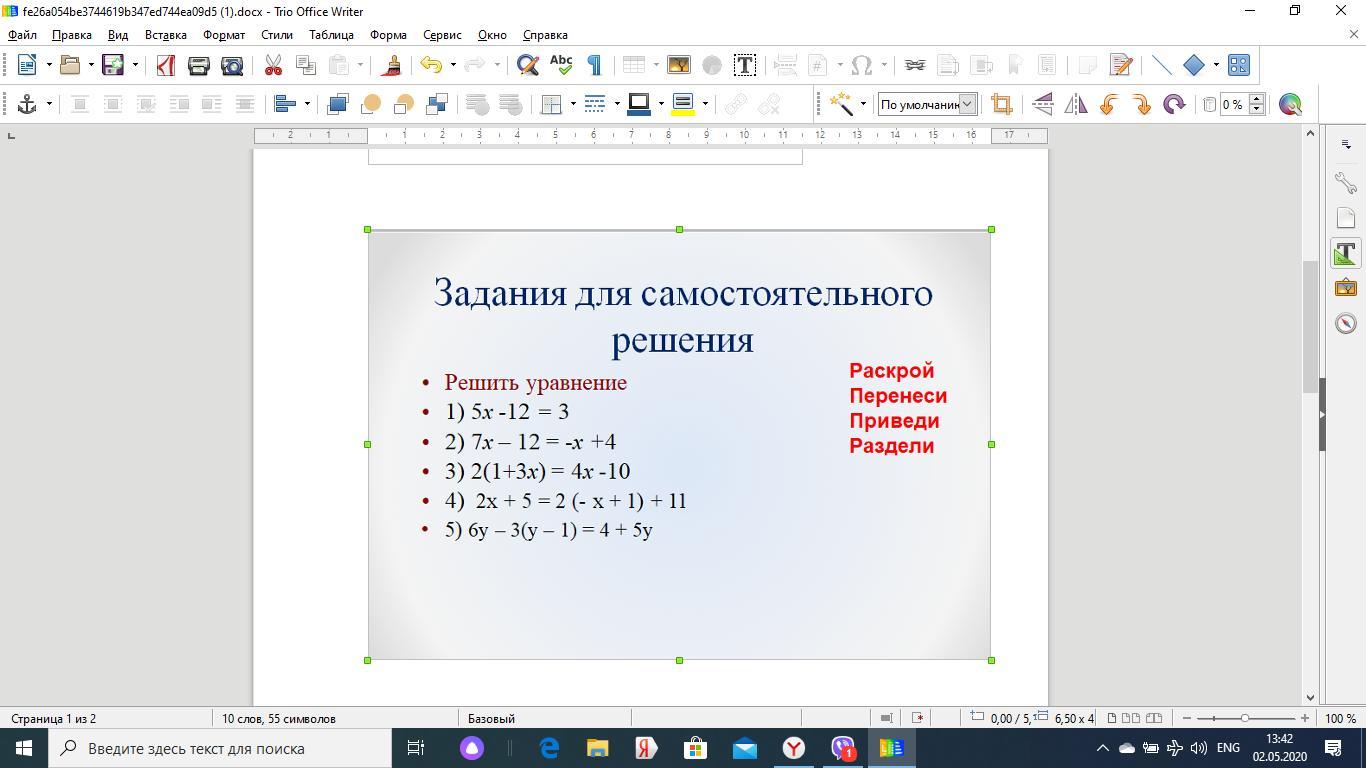
Task: Flip the image vertically
Action: (x=1042, y=104)
